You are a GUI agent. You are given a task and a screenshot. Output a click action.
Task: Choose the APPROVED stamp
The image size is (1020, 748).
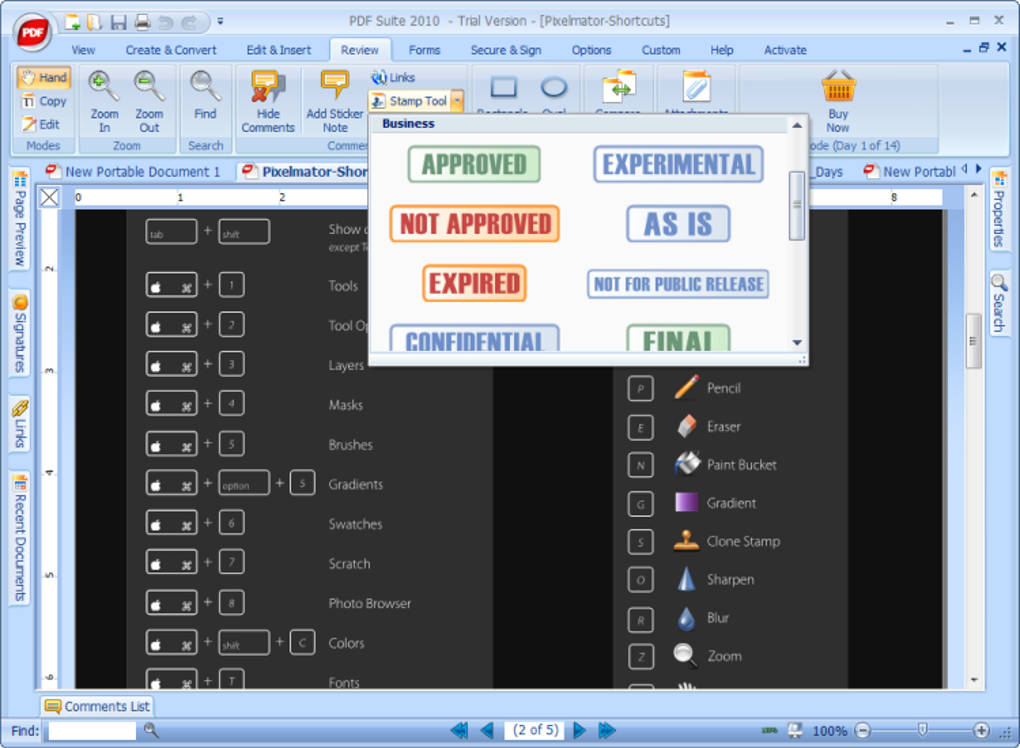click(x=474, y=164)
